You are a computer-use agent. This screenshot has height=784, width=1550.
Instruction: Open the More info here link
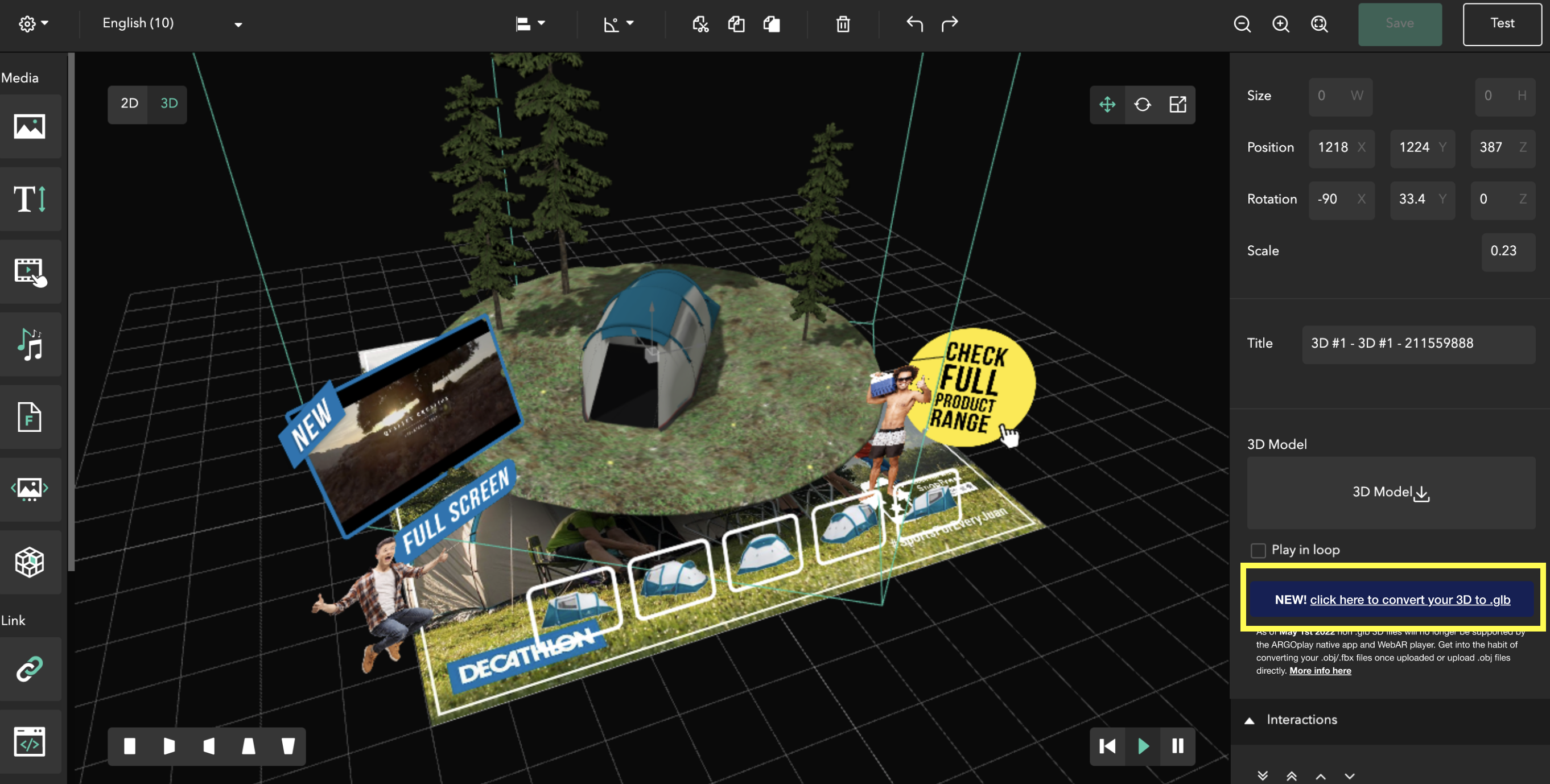coord(1320,670)
